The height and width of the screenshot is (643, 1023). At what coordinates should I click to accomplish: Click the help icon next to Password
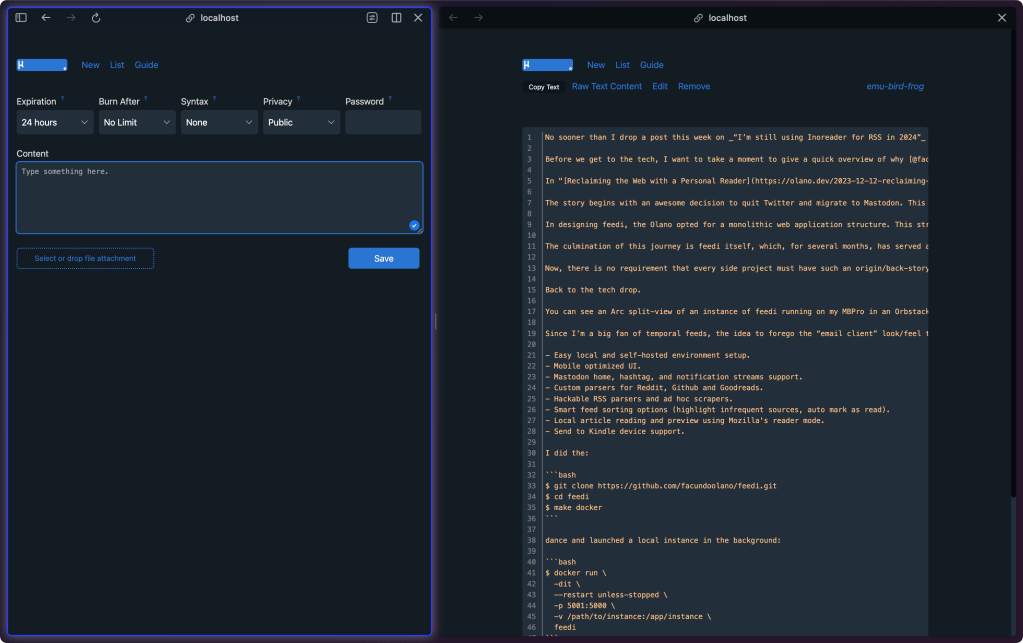click(x=389, y=99)
